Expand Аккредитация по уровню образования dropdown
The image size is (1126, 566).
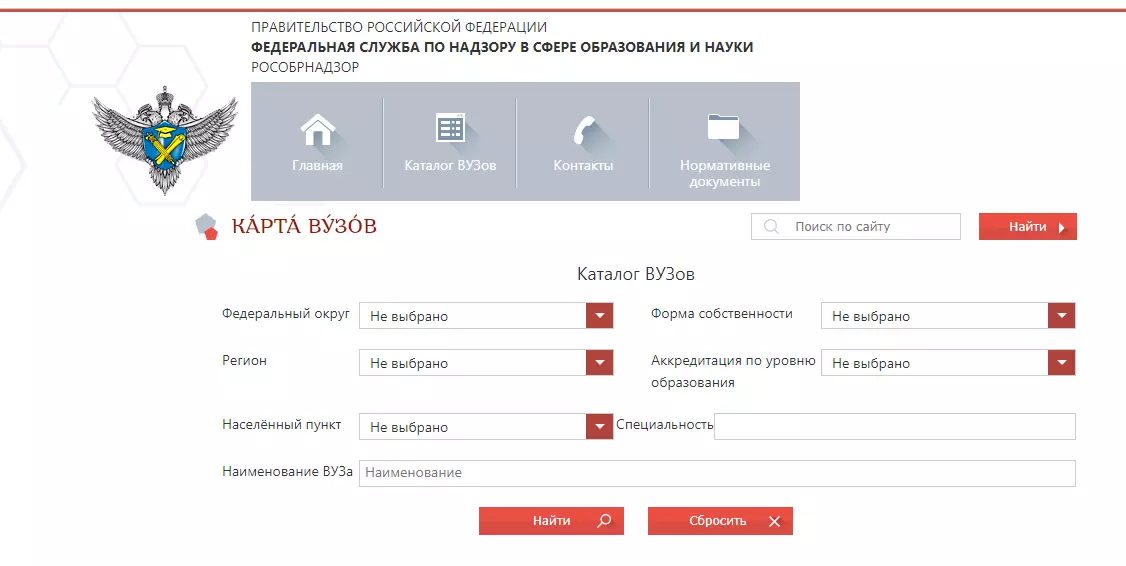point(1061,363)
